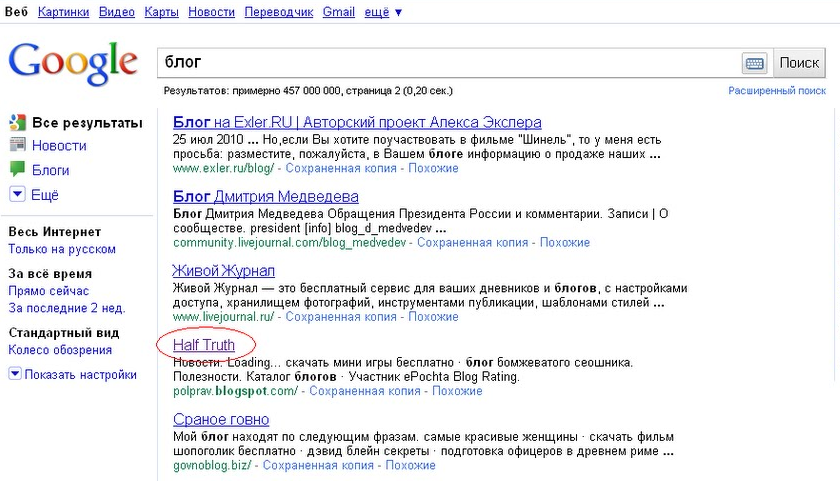
Task: Open Колесо обозрения view
Action: pyautogui.click(x=60, y=350)
